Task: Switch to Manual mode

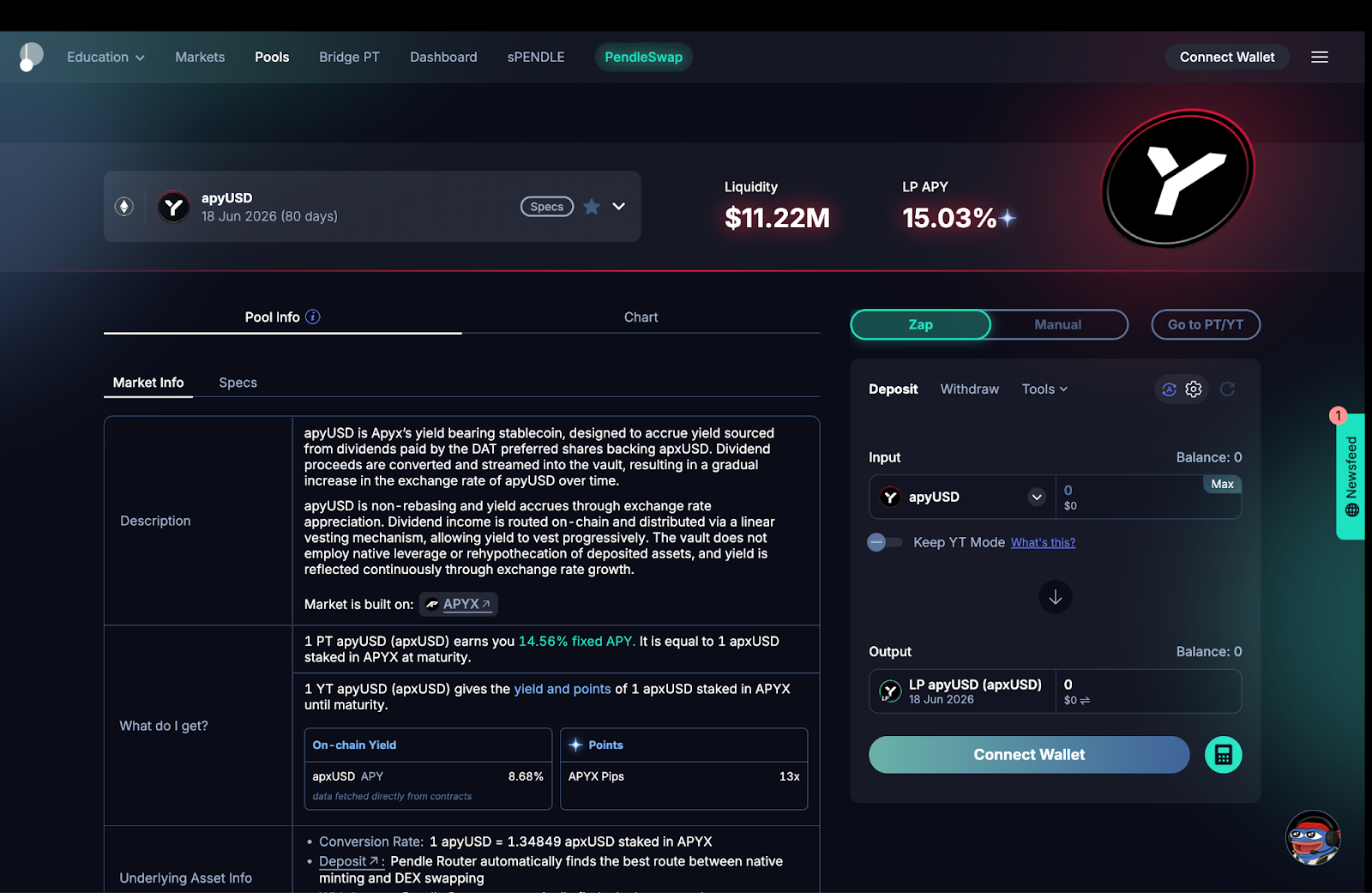Action: pyautogui.click(x=1058, y=324)
